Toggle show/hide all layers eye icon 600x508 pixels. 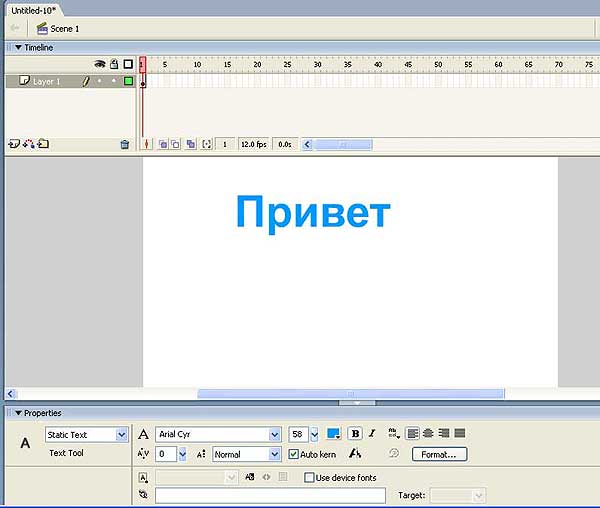(99, 64)
